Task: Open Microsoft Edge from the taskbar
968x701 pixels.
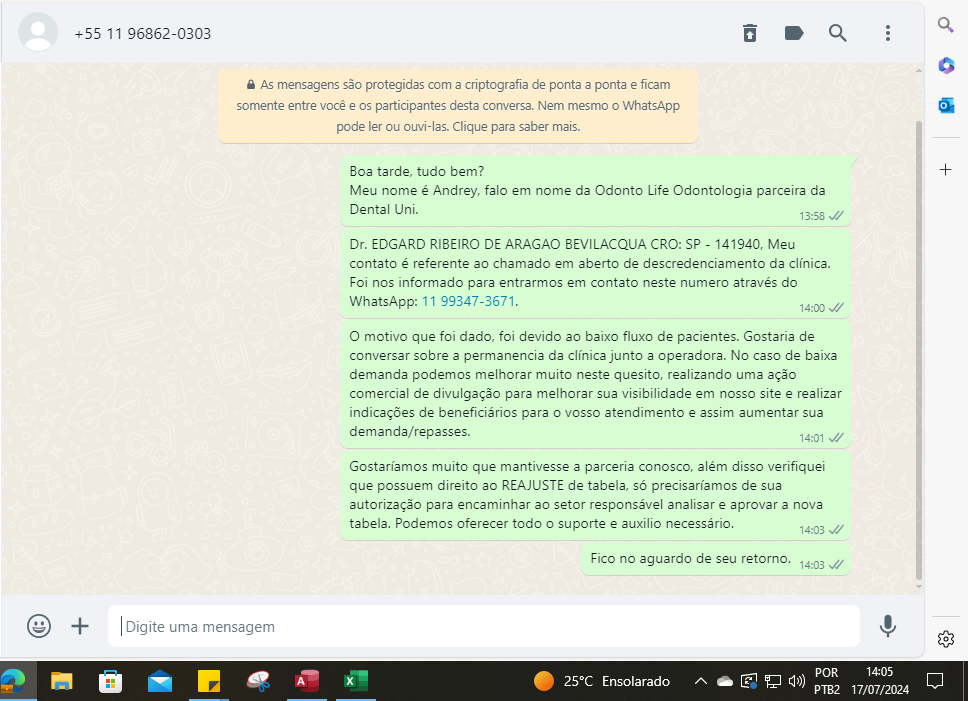Action: click(x=13, y=681)
